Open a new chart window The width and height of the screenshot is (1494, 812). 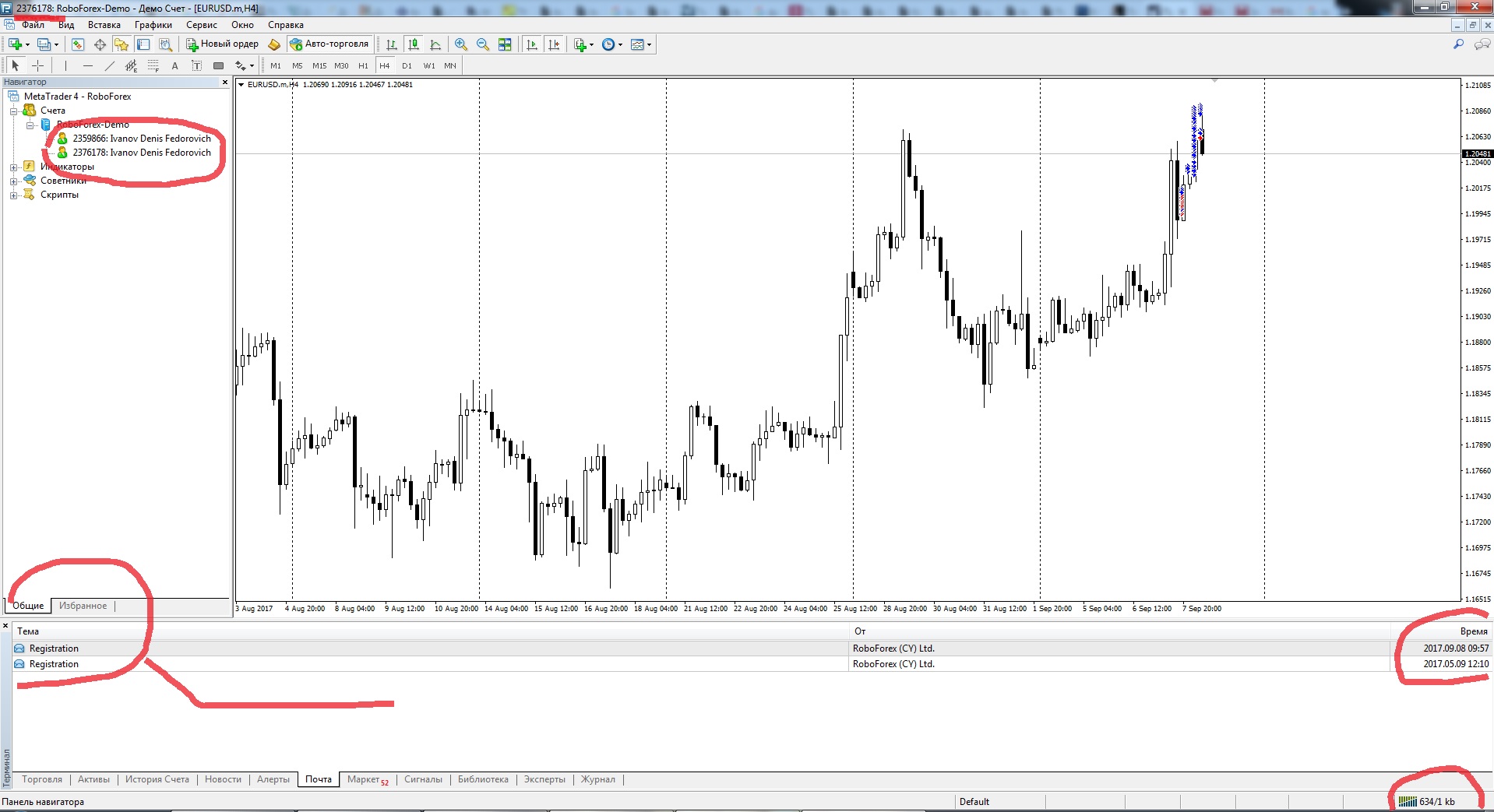[x=15, y=44]
